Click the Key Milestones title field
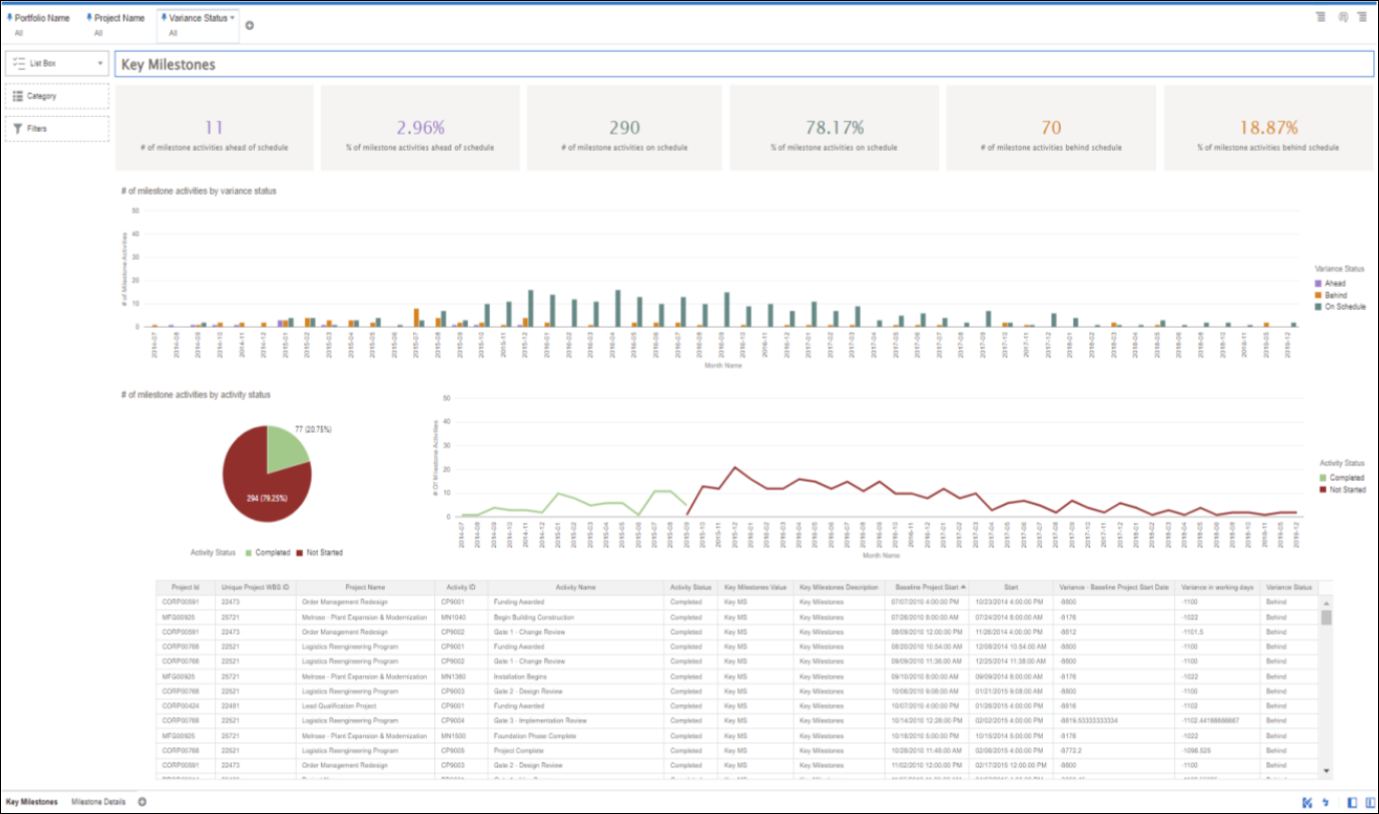Screen dimensions: 1379x814 (x=743, y=64)
